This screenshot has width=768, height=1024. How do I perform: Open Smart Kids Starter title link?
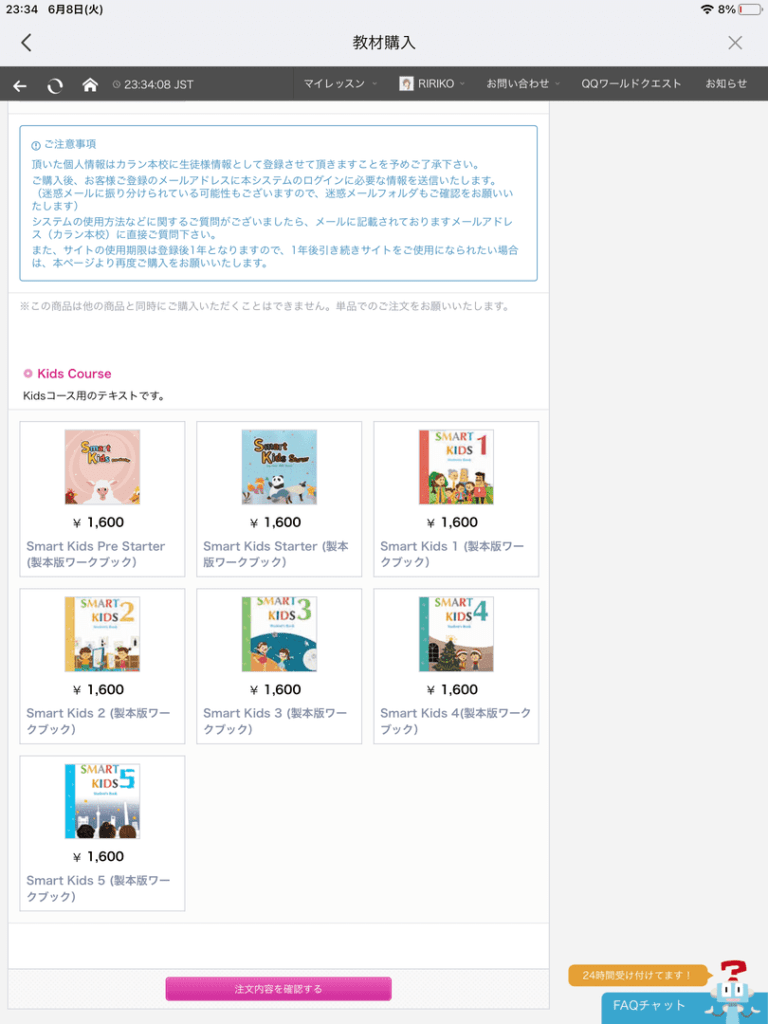tap(276, 554)
